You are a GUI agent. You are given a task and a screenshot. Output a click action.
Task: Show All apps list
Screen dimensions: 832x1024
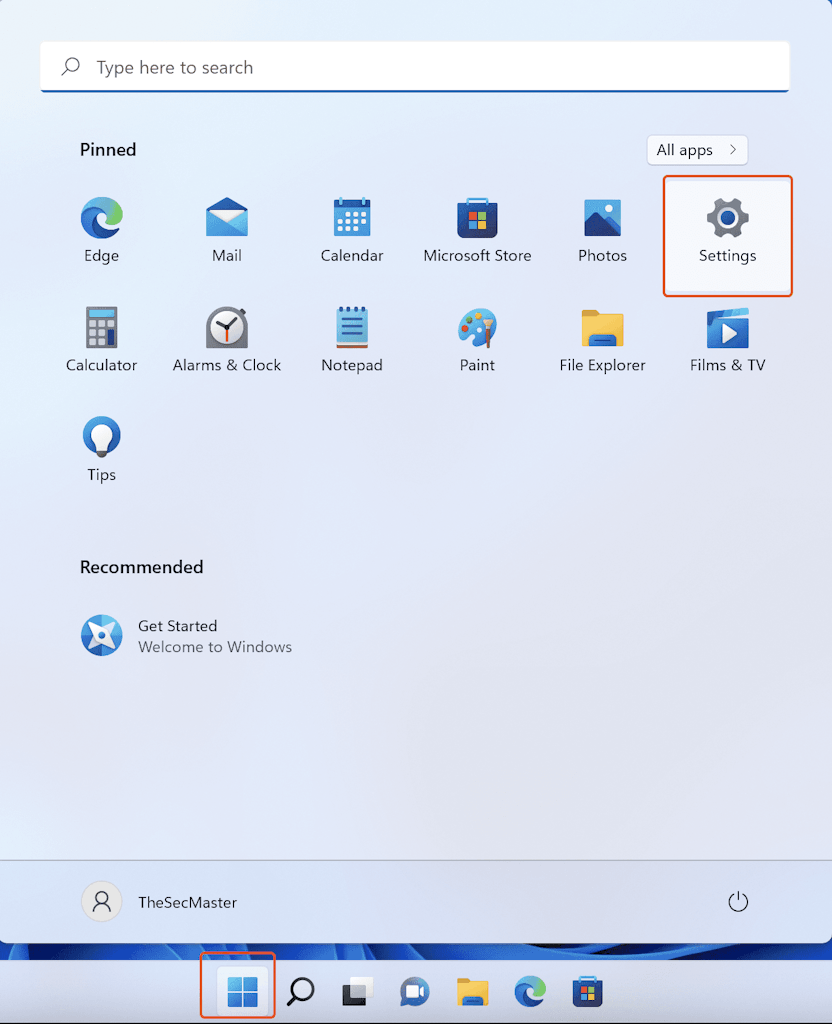tap(697, 150)
